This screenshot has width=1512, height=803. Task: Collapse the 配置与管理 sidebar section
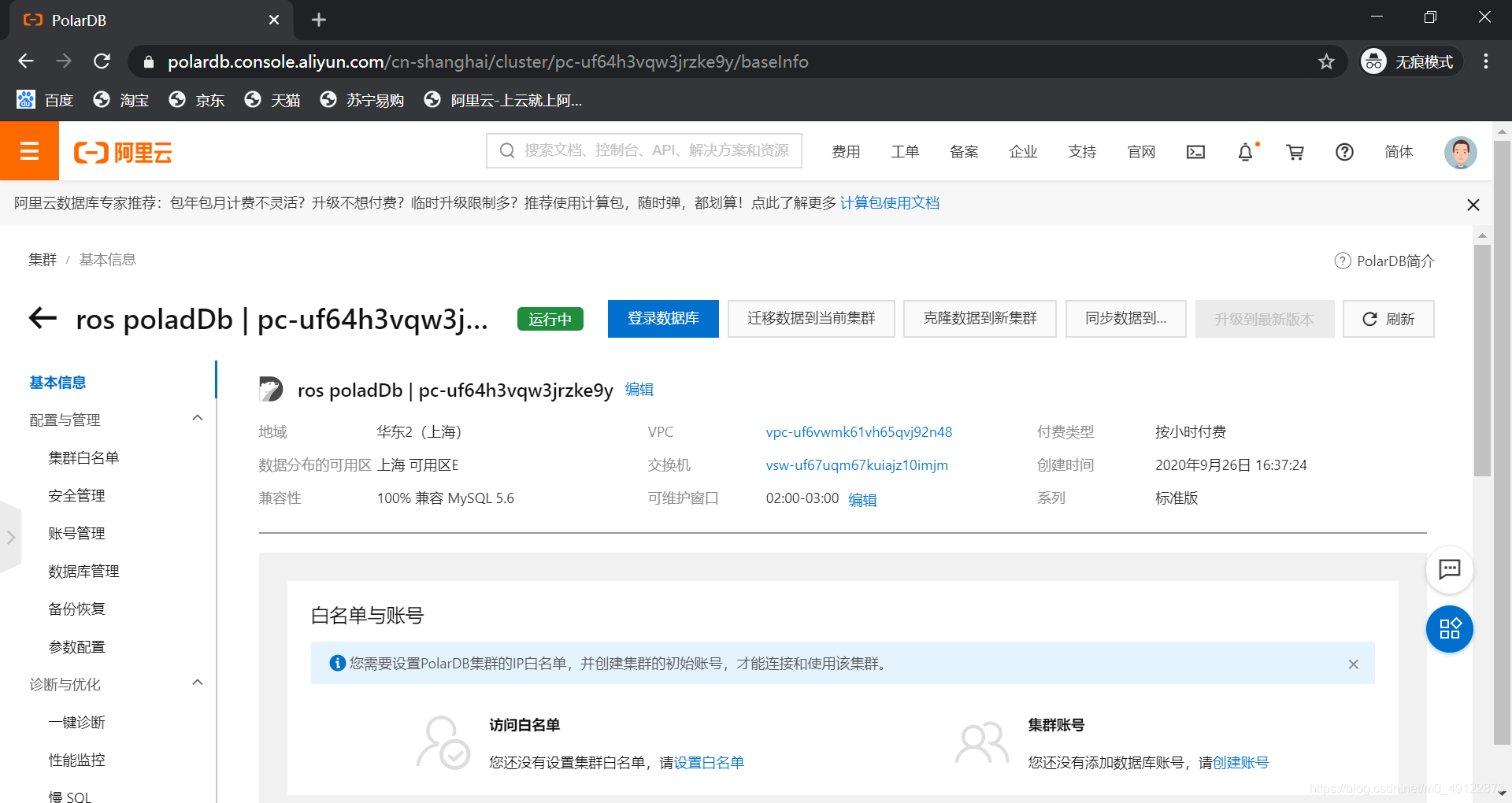(198, 417)
